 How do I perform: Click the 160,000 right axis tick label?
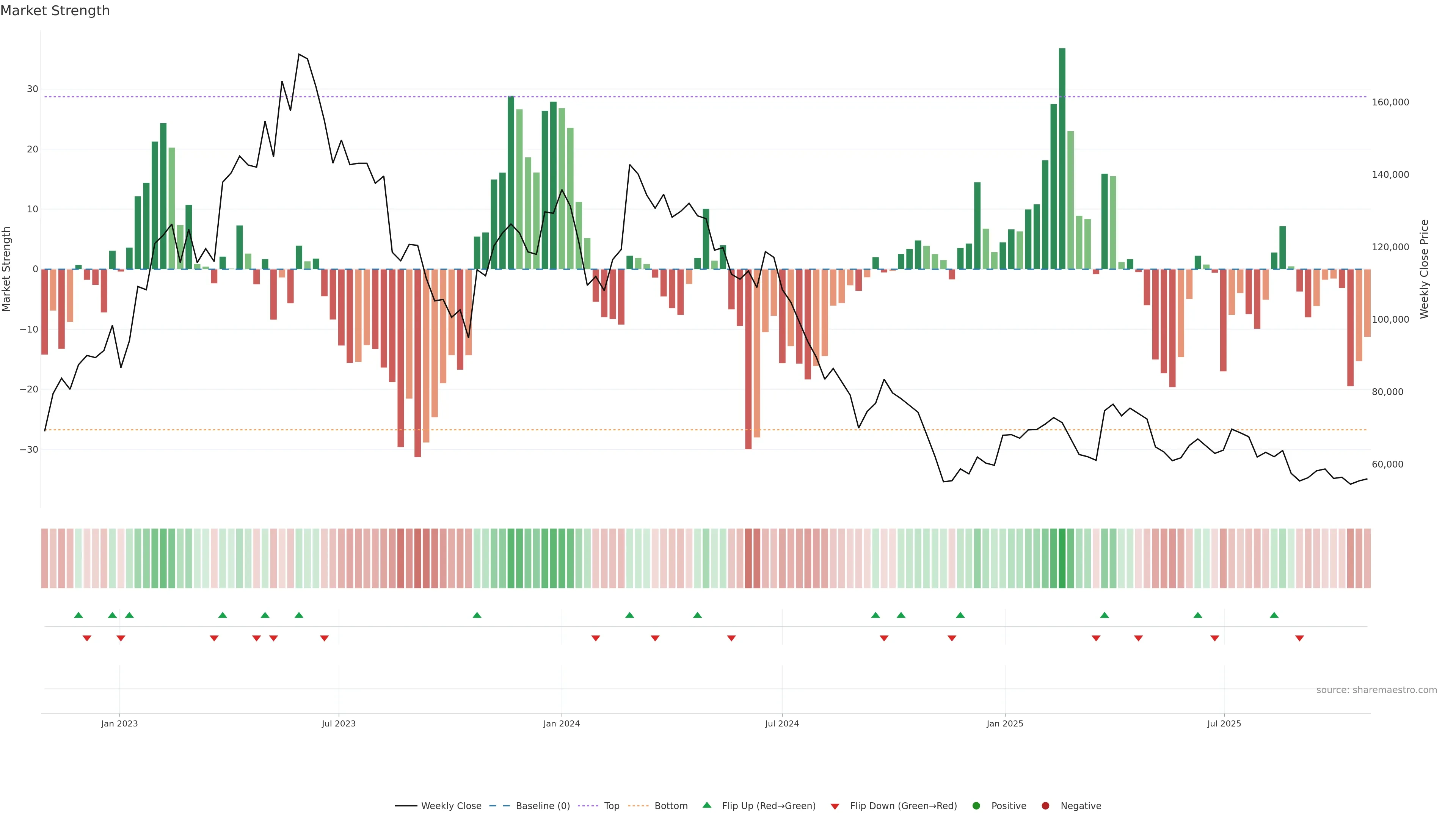pos(1390,102)
